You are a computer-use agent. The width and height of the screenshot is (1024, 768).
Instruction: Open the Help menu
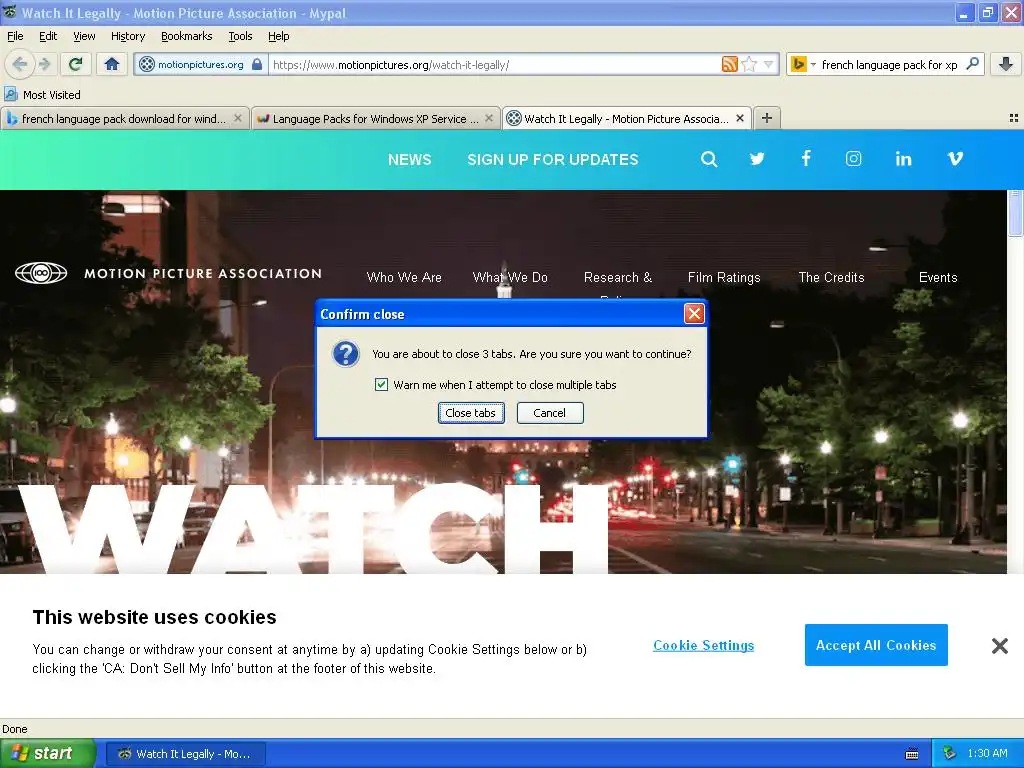(x=278, y=36)
